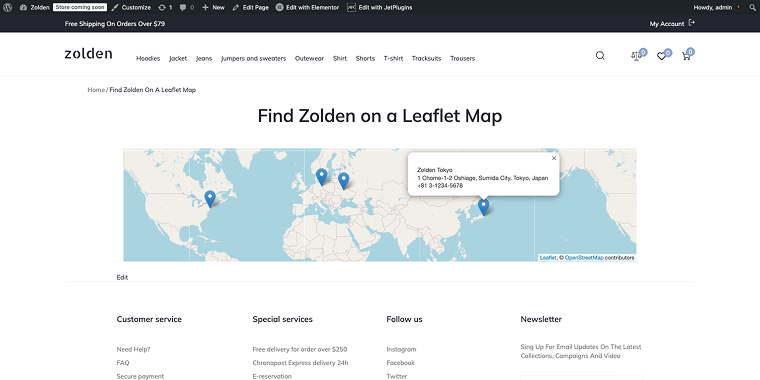Image resolution: width=760 pixels, height=380 pixels.
Task: Open the Tracksuits category
Action: tap(427, 58)
